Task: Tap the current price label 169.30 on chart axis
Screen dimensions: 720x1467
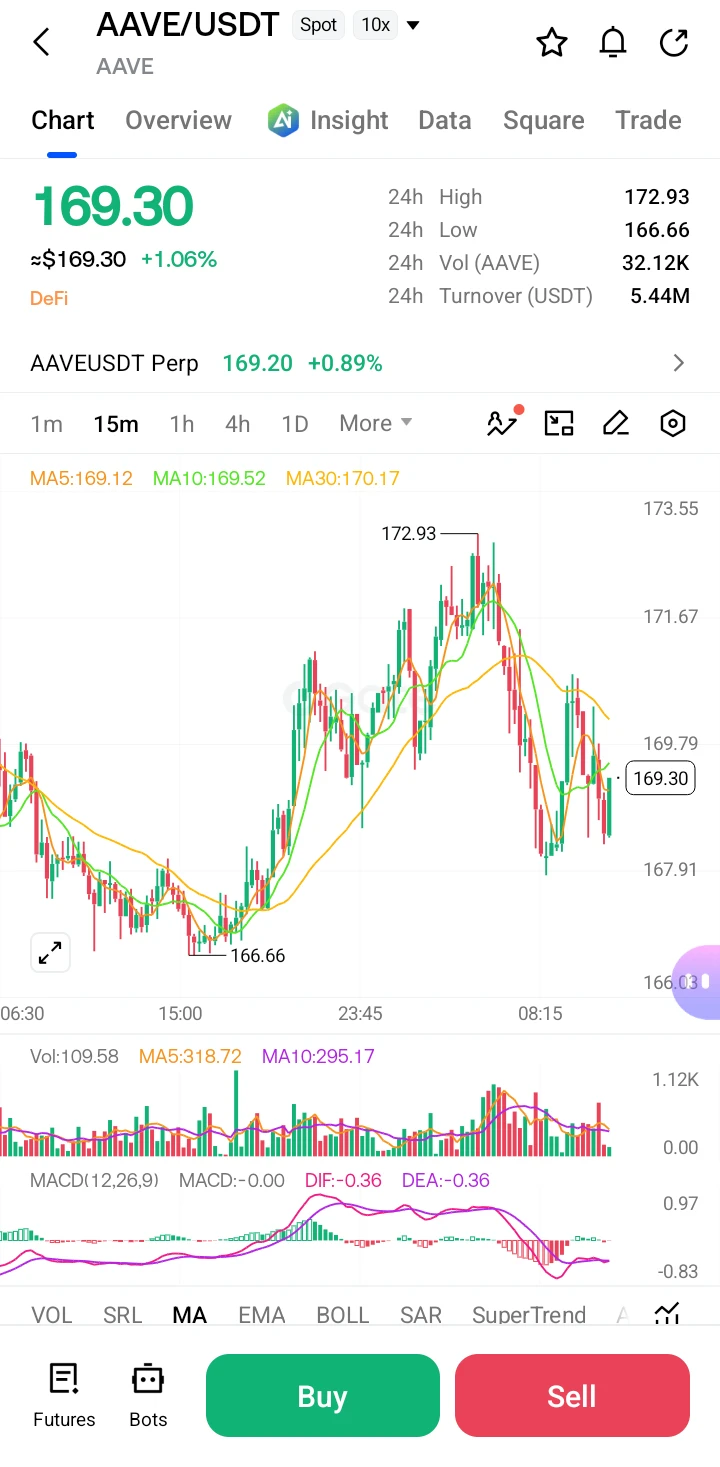Action: pyautogui.click(x=661, y=778)
